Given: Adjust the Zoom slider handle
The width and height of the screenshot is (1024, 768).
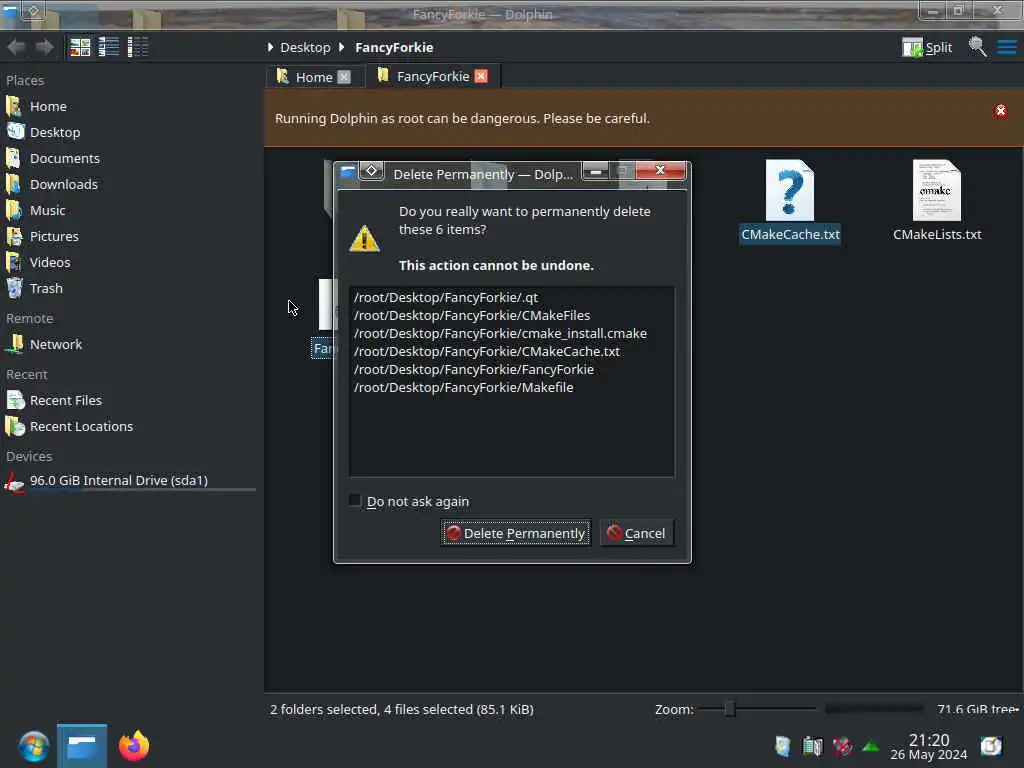Looking at the screenshot, I should 730,709.
